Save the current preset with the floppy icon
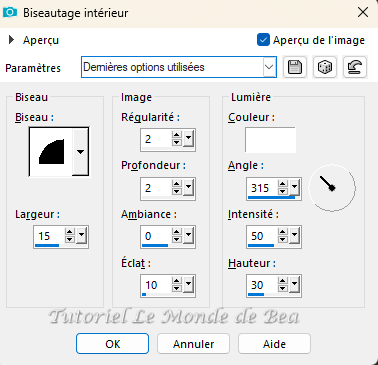Screen dimensions: 378x365 [295, 67]
